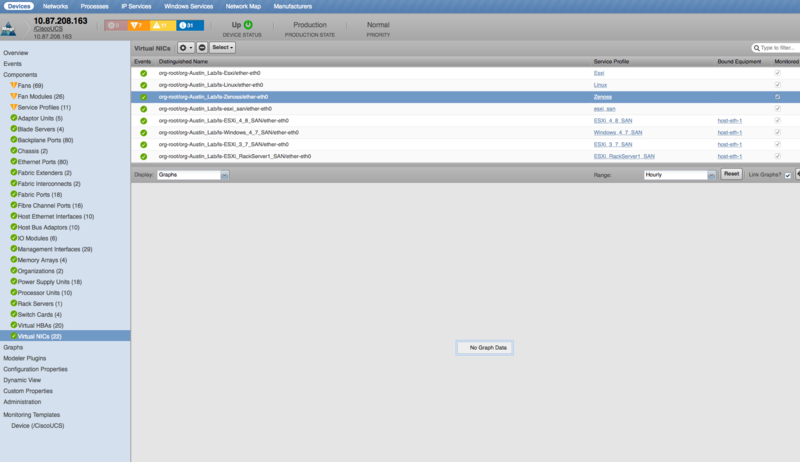800x462 pixels.
Task: Click status icon for Esxi/ether-eth0 row
Action: [143, 73]
